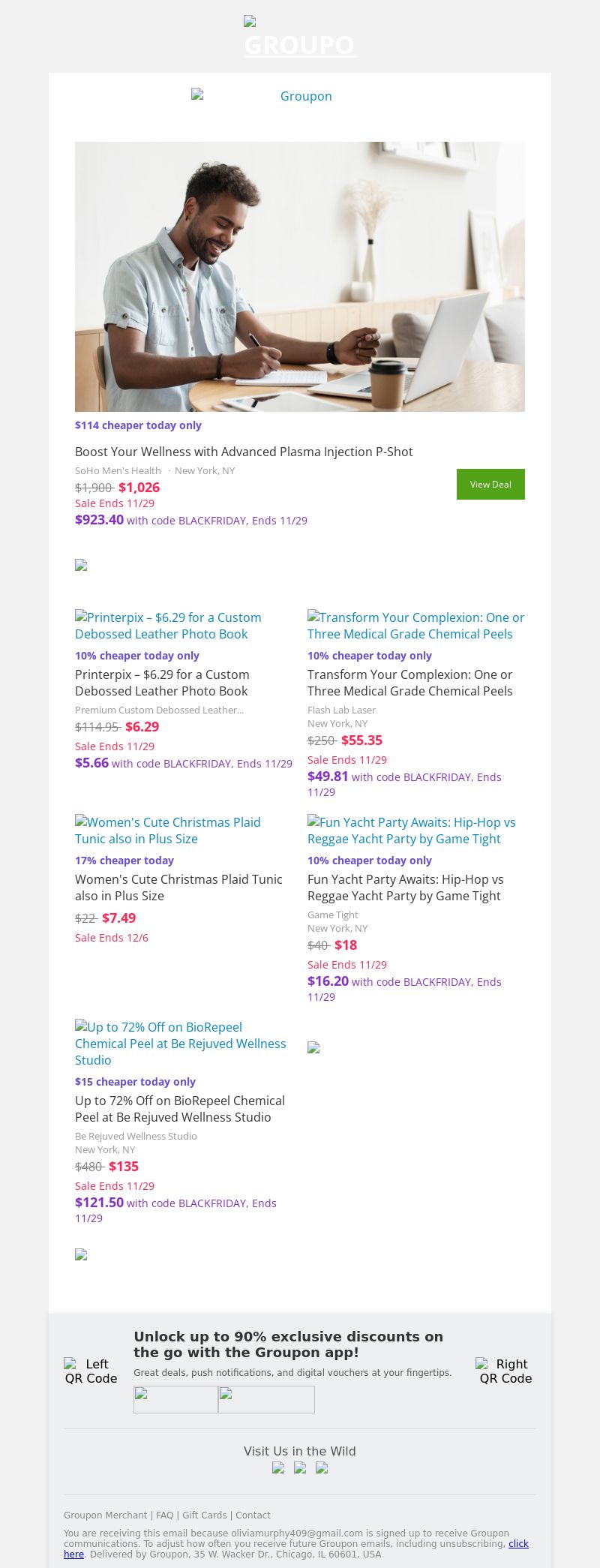Open the Fun Yacht Party deal link
The width and height of the screenshot is (600, 1568).
(x=411, y=831)
